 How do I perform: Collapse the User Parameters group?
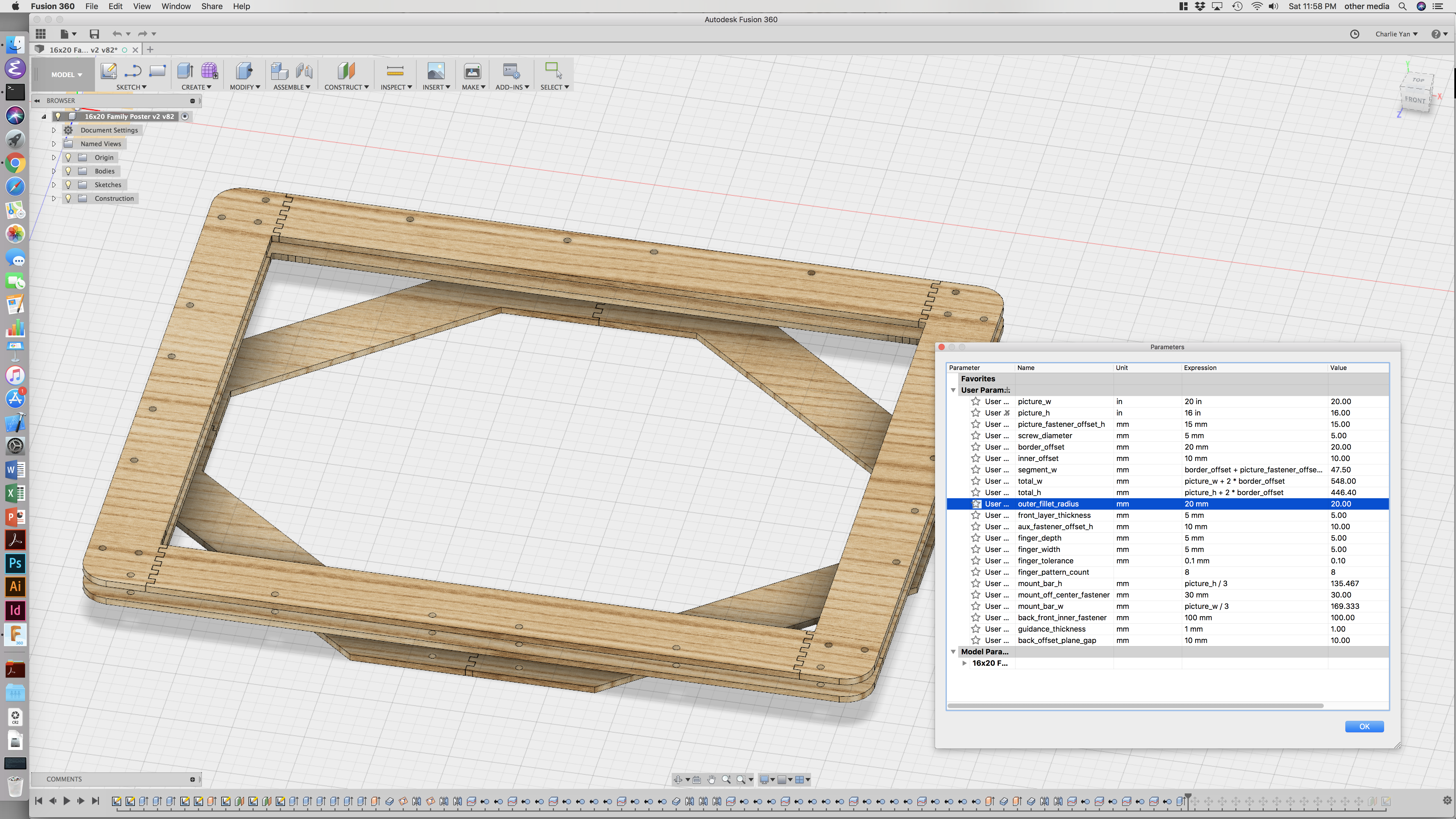[x=953, y=390]
